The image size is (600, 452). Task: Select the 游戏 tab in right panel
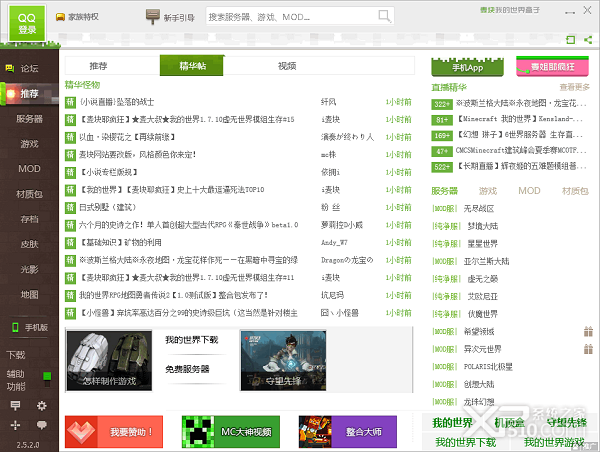488,191
